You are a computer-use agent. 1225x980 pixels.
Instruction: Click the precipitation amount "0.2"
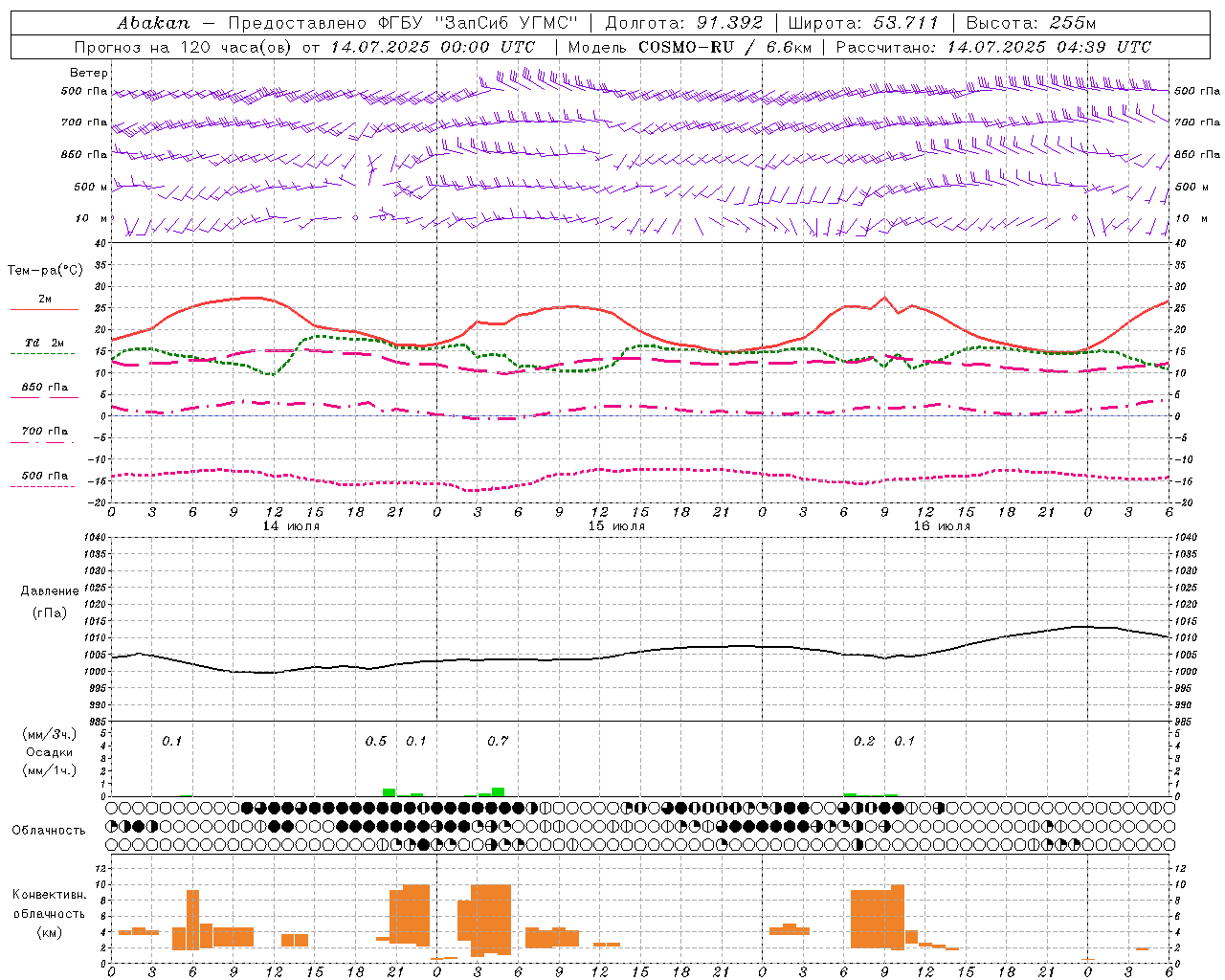pyautogui.click(x=864, y=742)
